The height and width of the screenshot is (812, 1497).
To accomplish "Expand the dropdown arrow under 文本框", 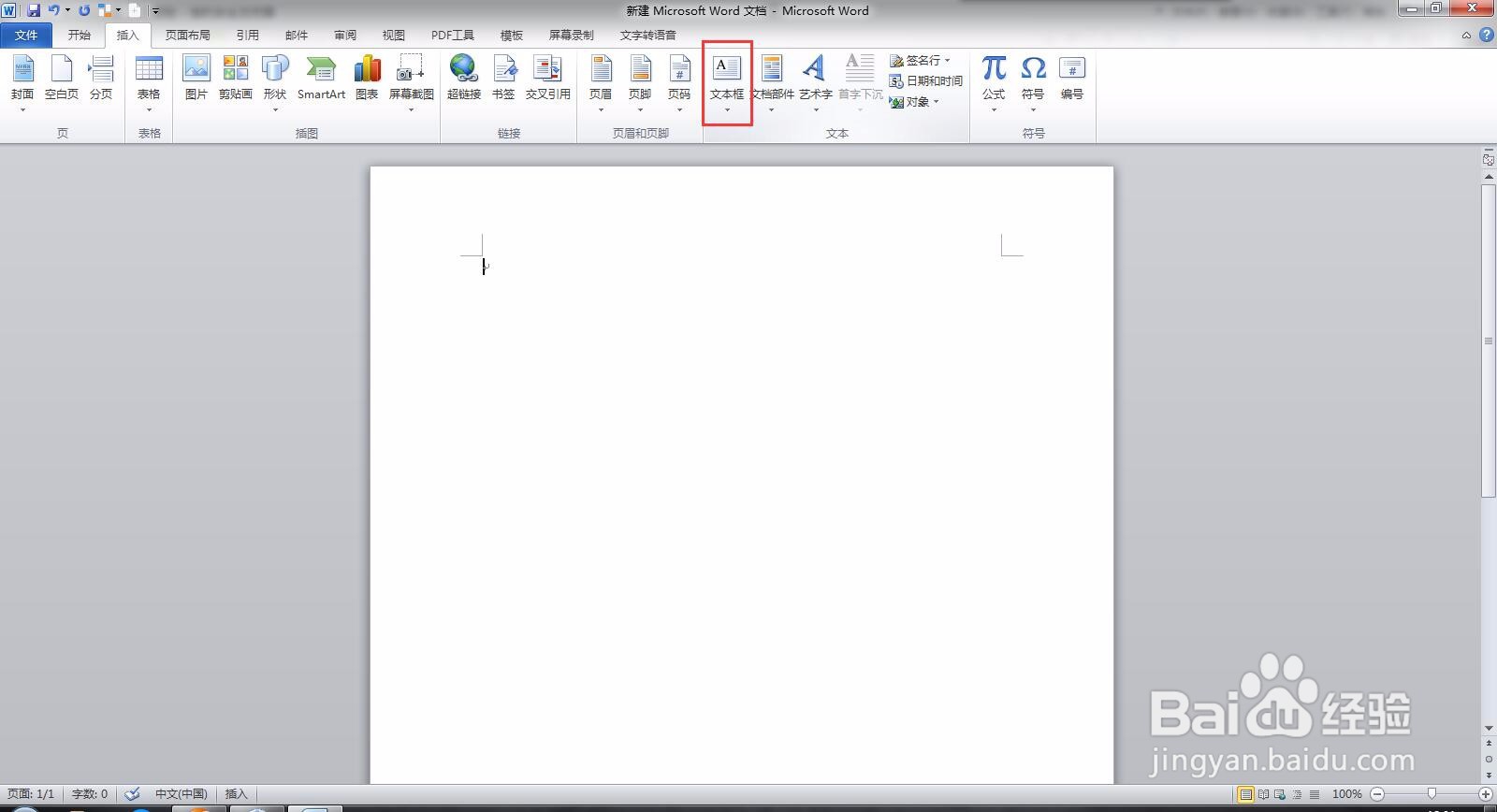I will click(727, 111).
